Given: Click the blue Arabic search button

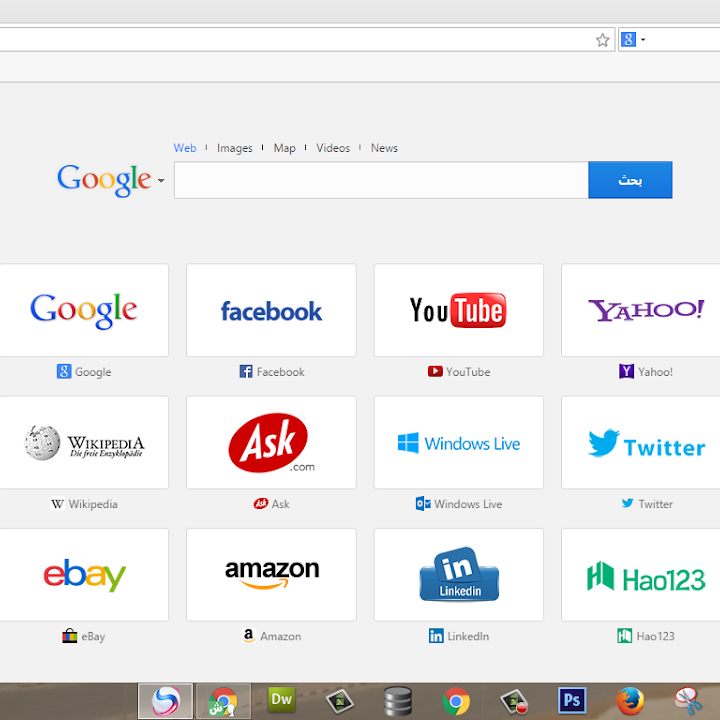Looking at the screenshot, I should pos(630,180).
